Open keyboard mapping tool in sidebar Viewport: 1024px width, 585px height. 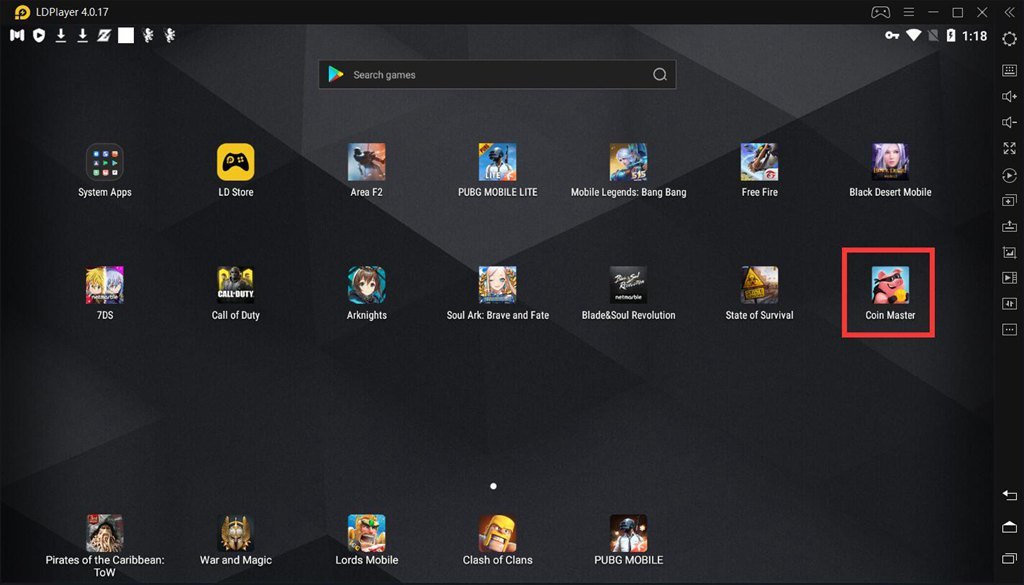tap(1009, 70)
